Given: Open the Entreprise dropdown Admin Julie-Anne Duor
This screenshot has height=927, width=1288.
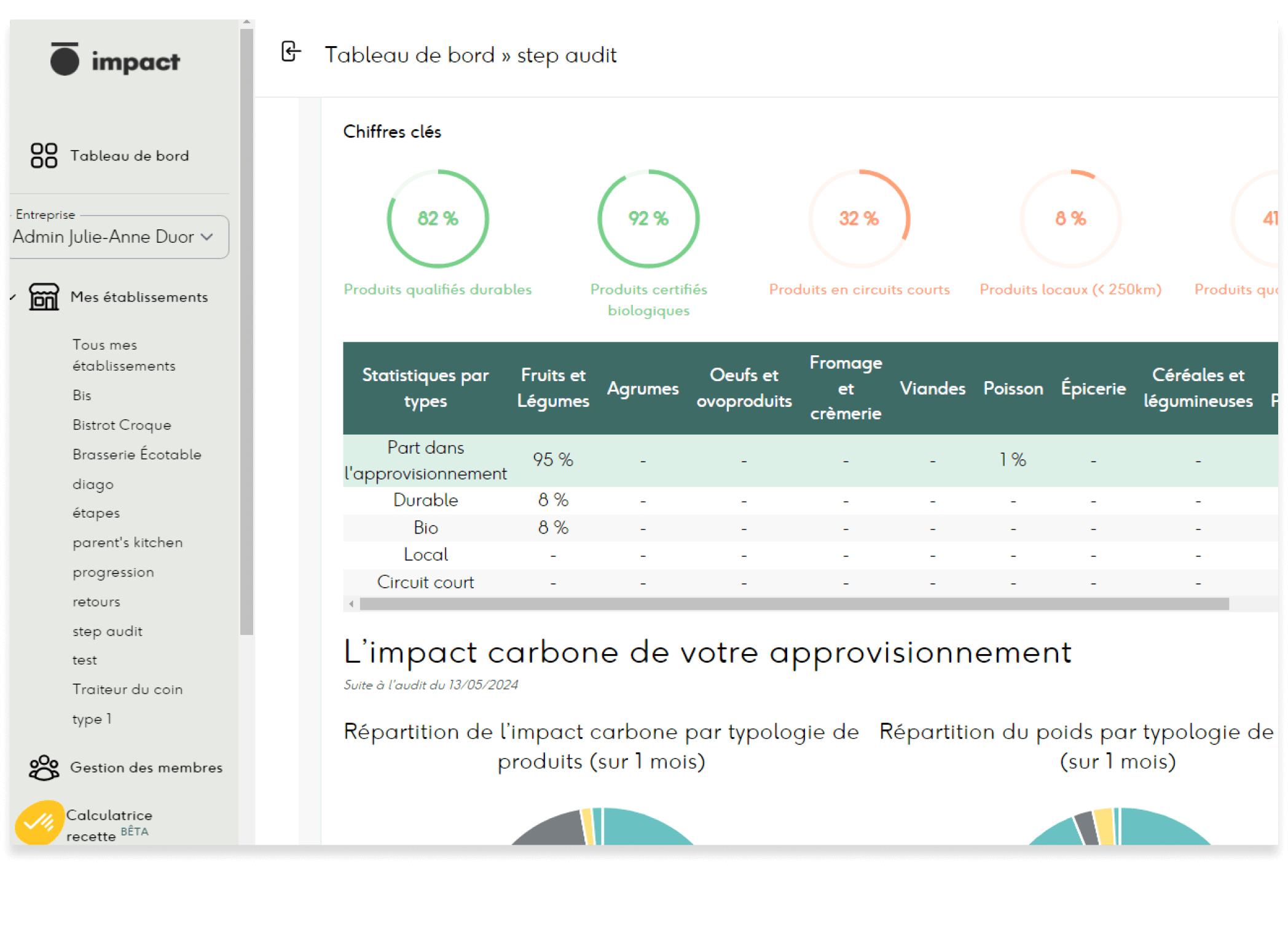Looking at the screenshot, I should (x=120, y=237).
